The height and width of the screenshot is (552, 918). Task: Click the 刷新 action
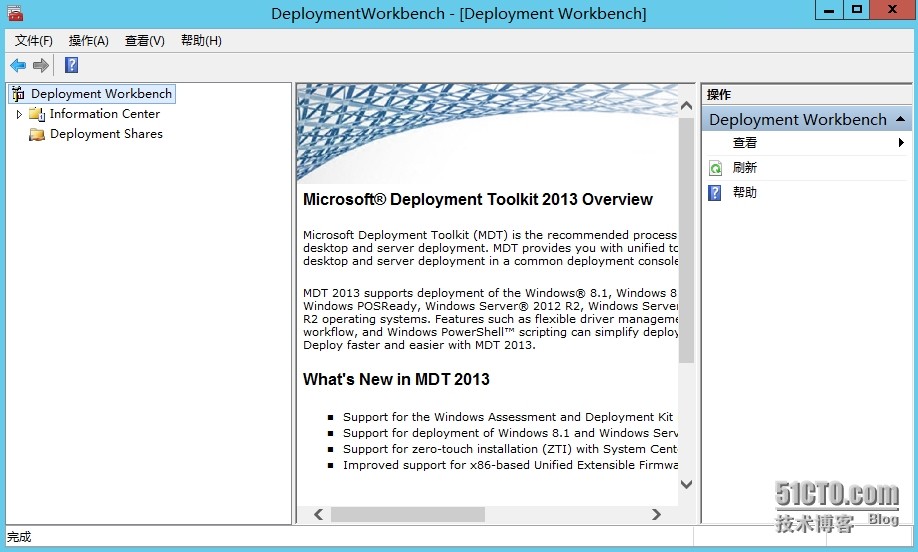[x=744, y=168]
